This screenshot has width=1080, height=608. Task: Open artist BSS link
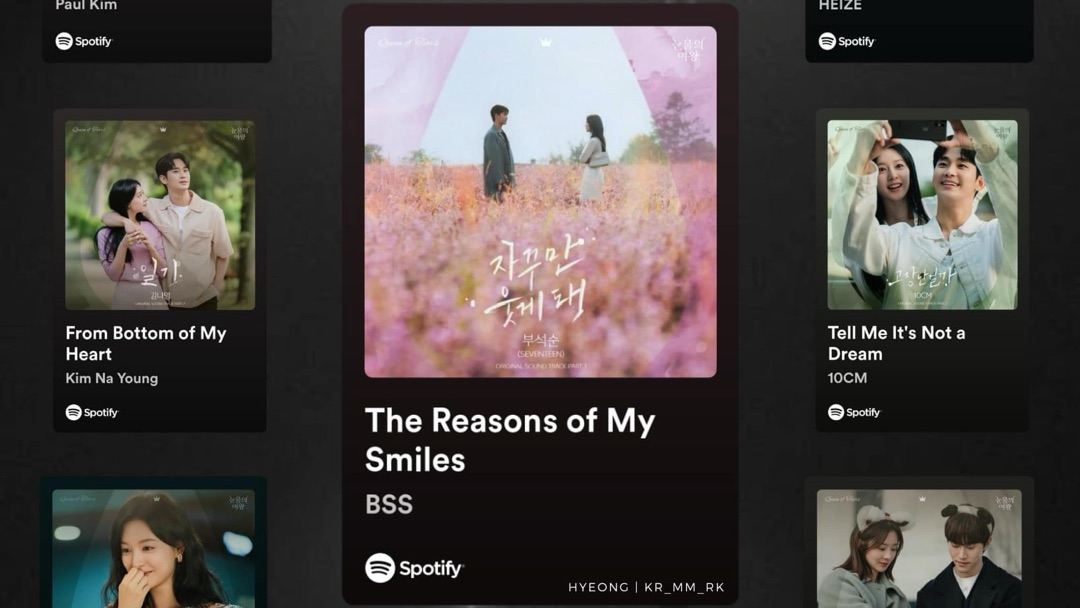tap(389, 505)
